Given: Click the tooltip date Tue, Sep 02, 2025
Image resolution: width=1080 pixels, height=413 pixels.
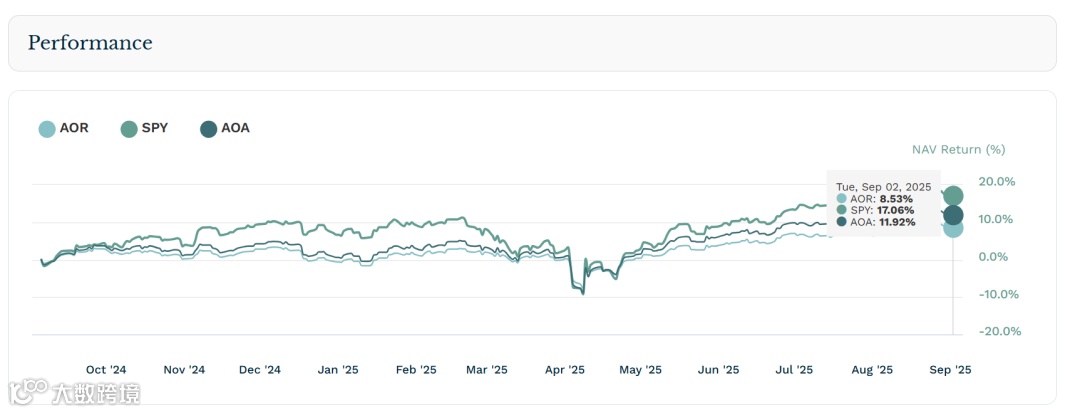Looking at the screenshot, I should (x=883, y=187).
